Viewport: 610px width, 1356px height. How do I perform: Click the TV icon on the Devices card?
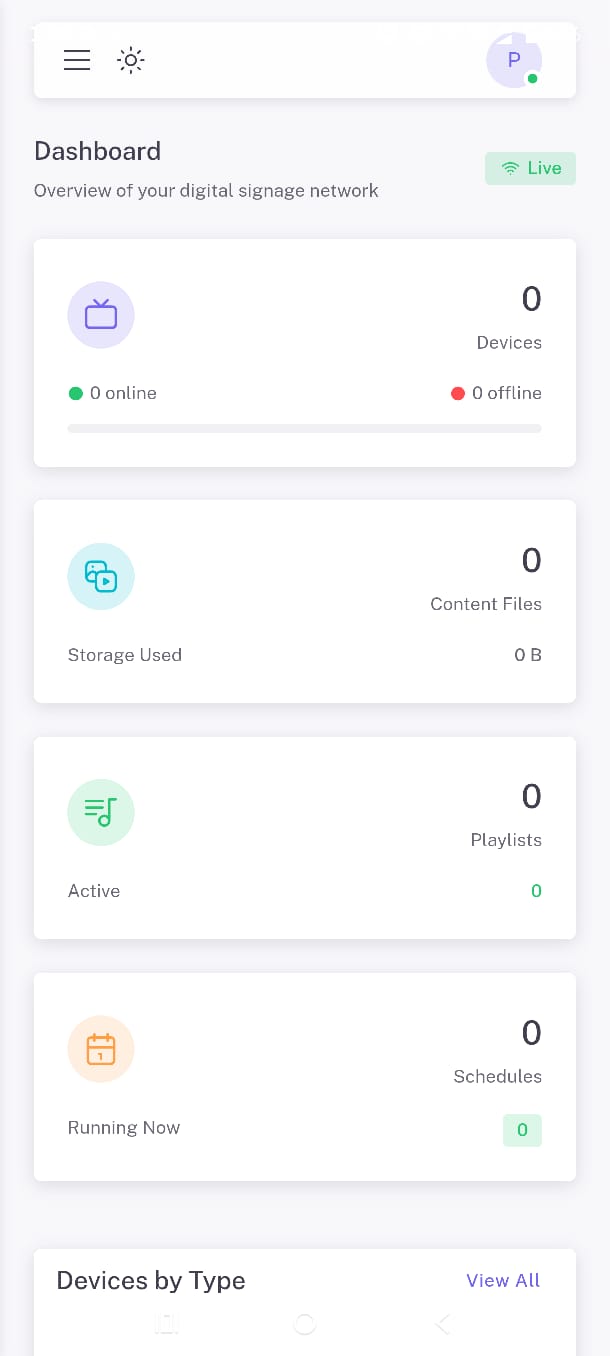[x=101, y=314]
